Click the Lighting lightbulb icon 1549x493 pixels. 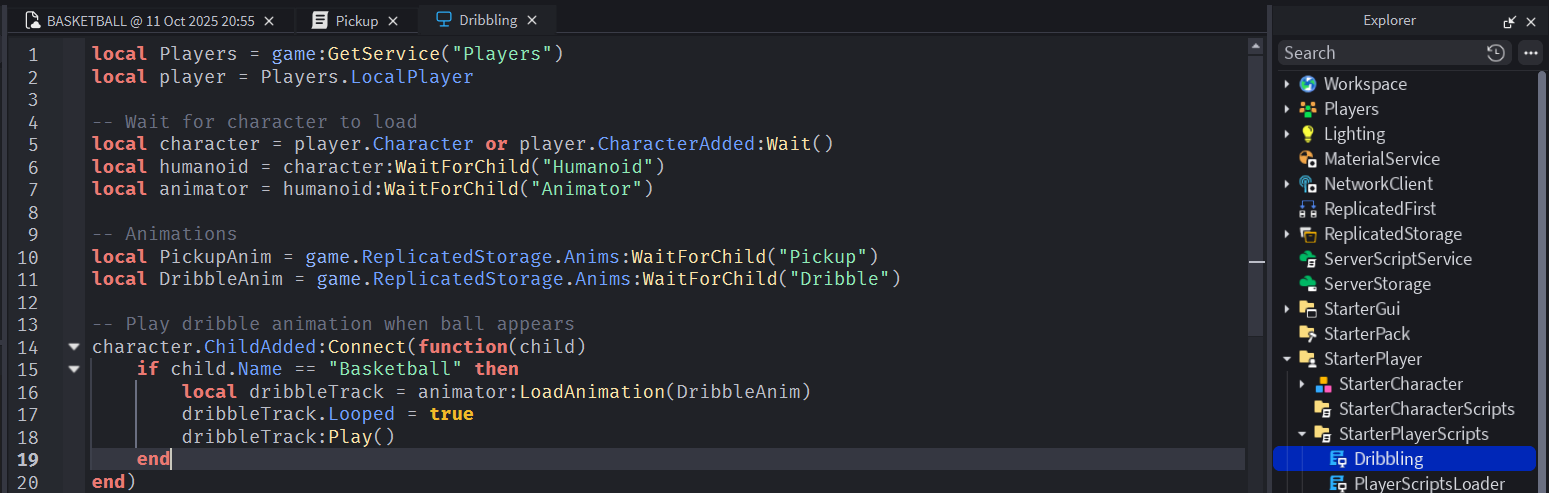[1307, 134]
